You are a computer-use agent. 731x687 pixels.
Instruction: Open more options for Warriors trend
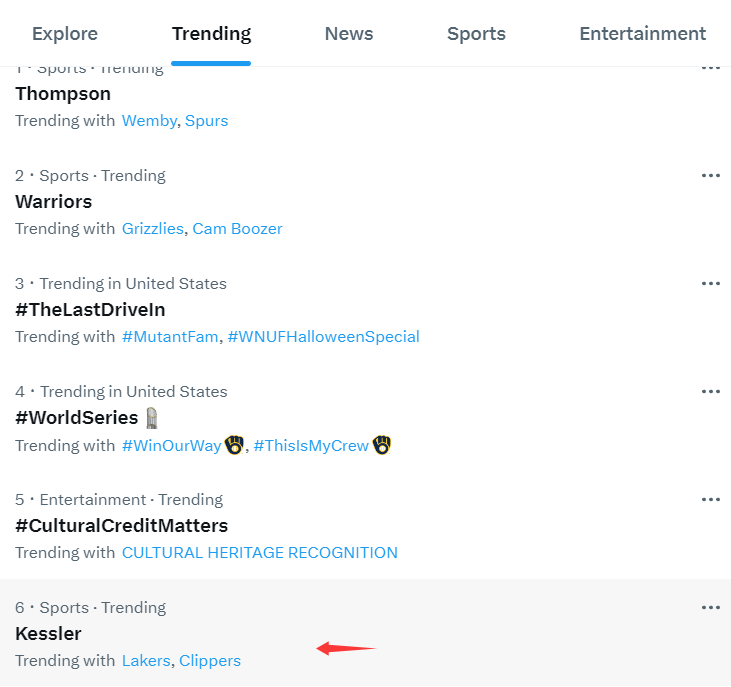710,176
